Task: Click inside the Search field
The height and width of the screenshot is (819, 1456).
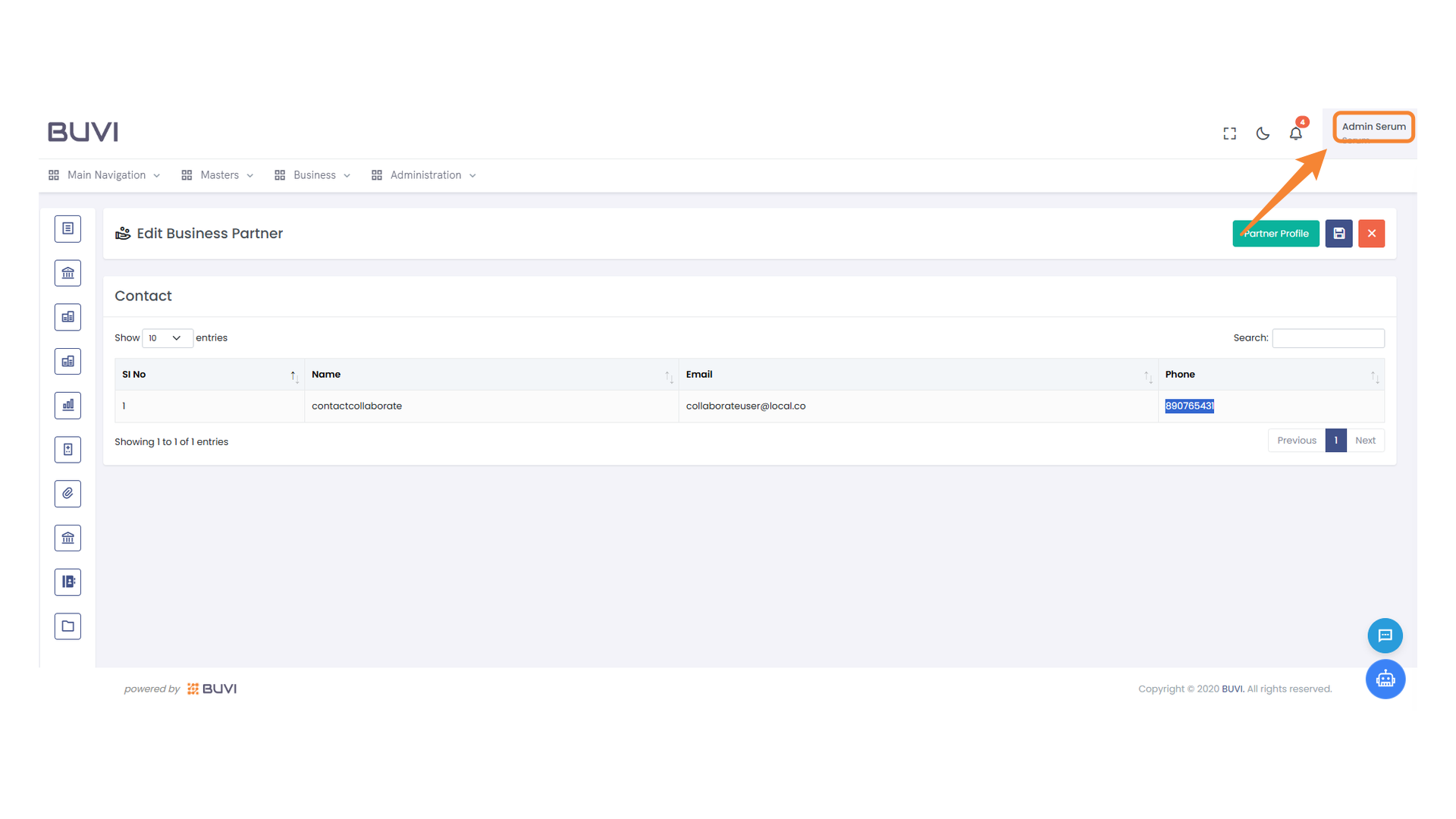Action: point(1328,338)
